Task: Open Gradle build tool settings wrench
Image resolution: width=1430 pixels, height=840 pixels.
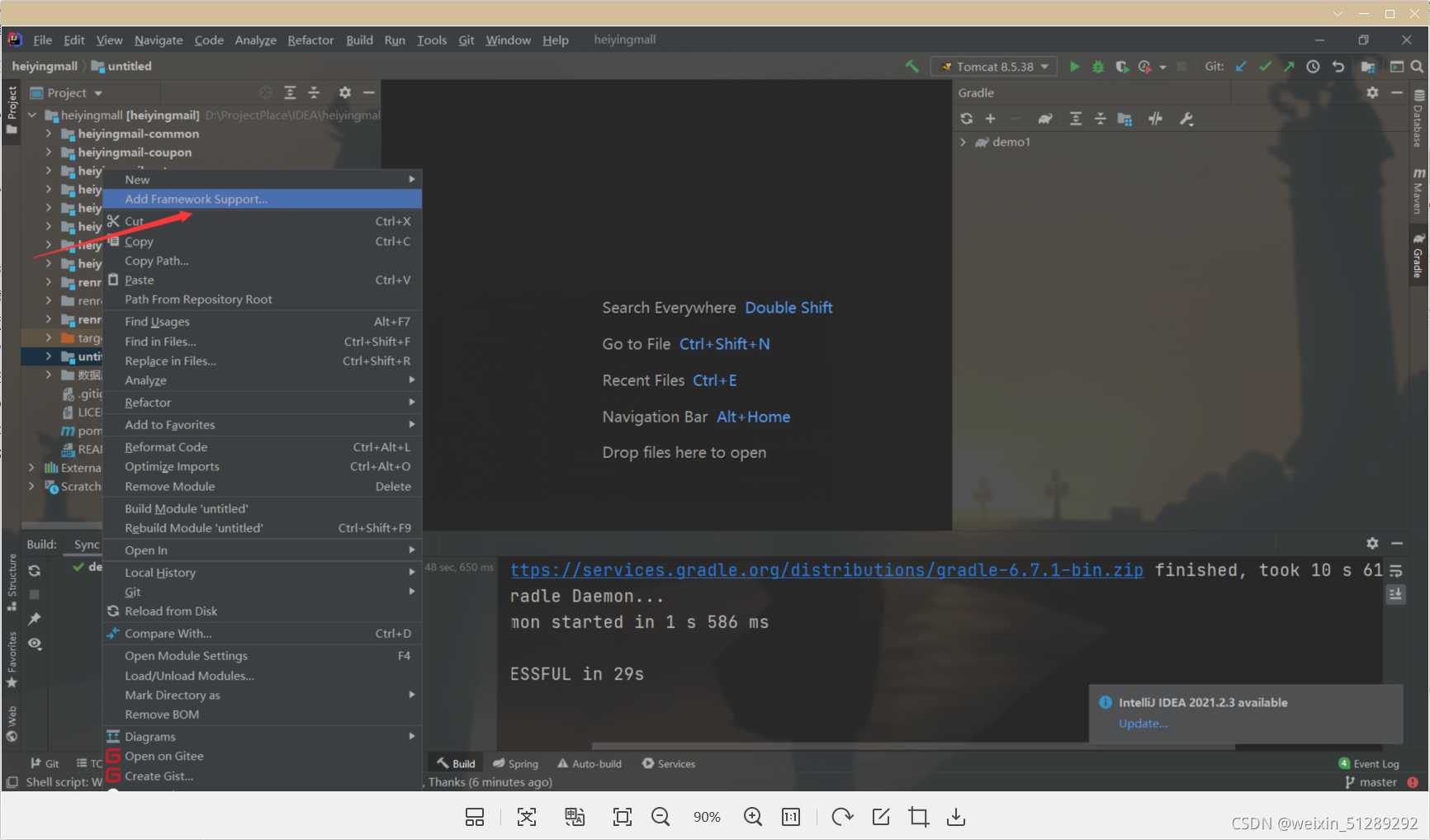Action: tap(1186, 119)
